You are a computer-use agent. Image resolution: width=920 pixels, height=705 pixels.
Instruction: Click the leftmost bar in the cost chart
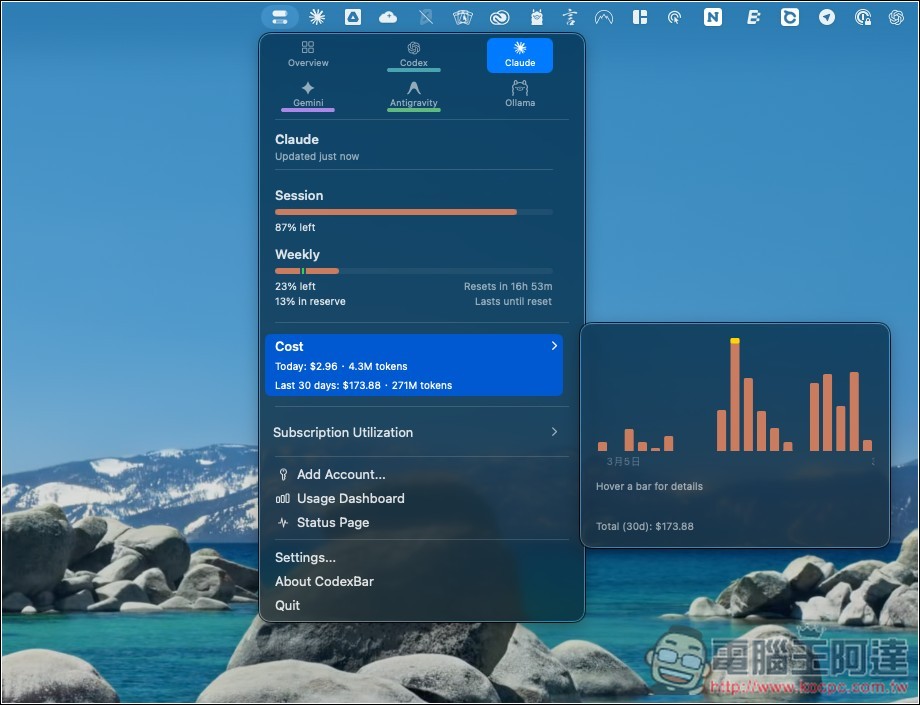coord(602,446)
